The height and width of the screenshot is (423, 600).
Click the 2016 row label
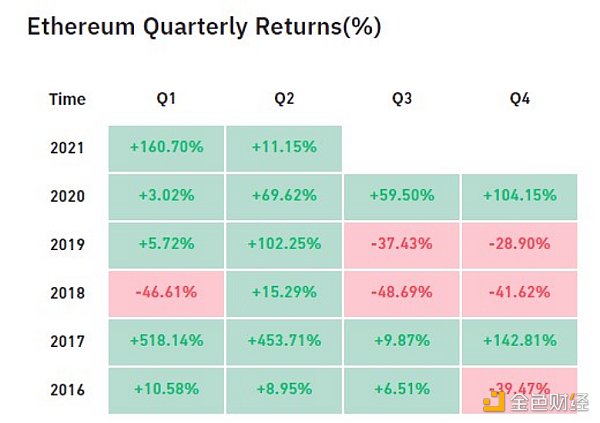pos(67,390)
